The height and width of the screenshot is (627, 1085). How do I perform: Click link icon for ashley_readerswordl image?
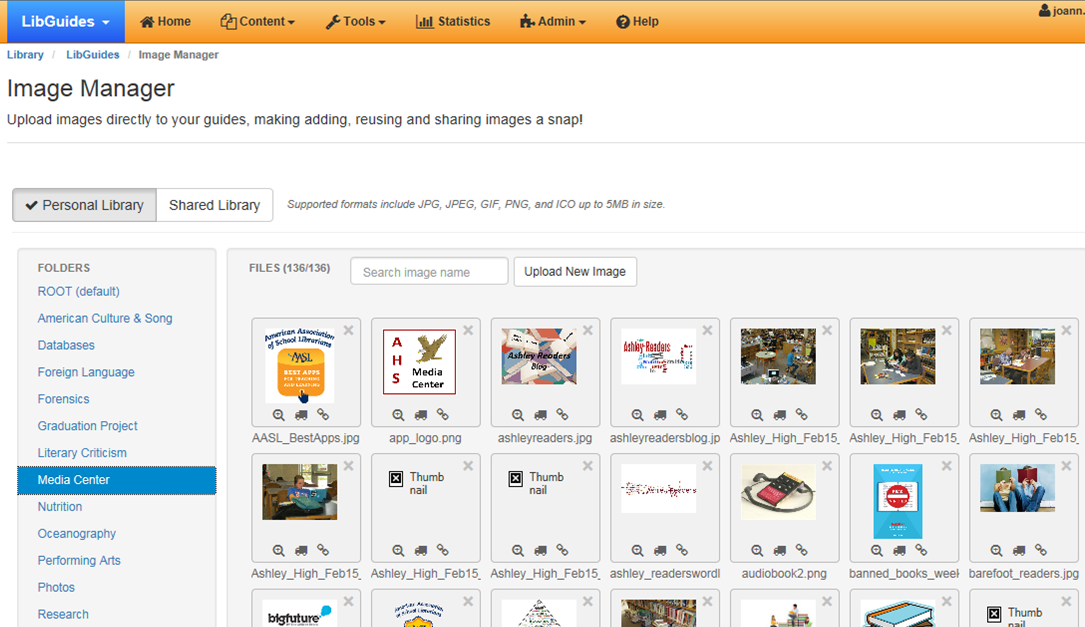[x=682, y=550]
